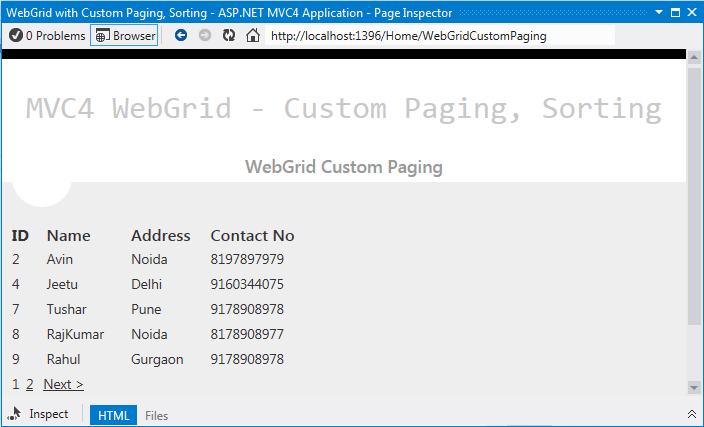Image resolution: width=704 pixels, height=427 pixels.
Task: Click the forward navigation arrow
Action: (x=205, y=36)
